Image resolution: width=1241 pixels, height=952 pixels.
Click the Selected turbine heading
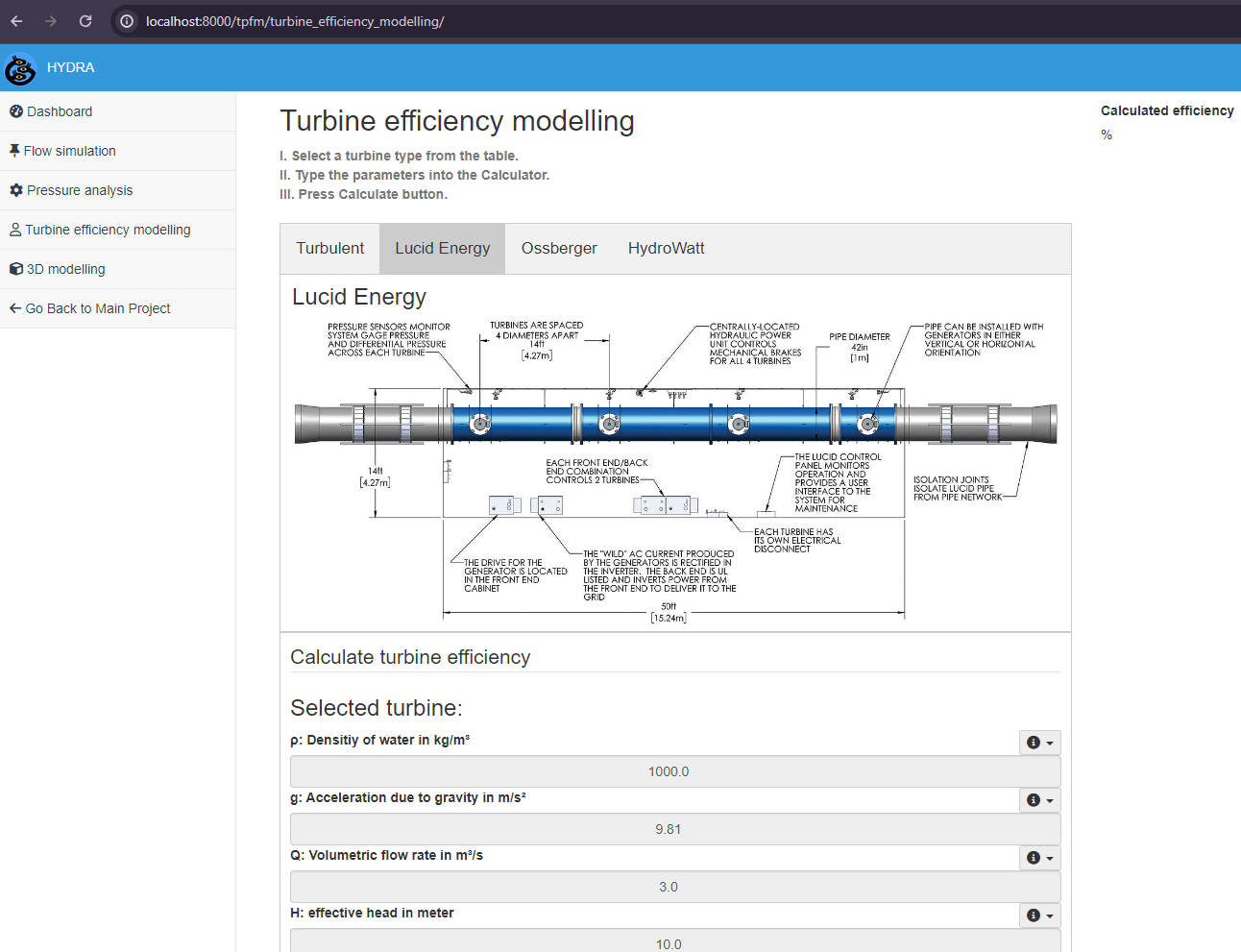click(377, 708)
